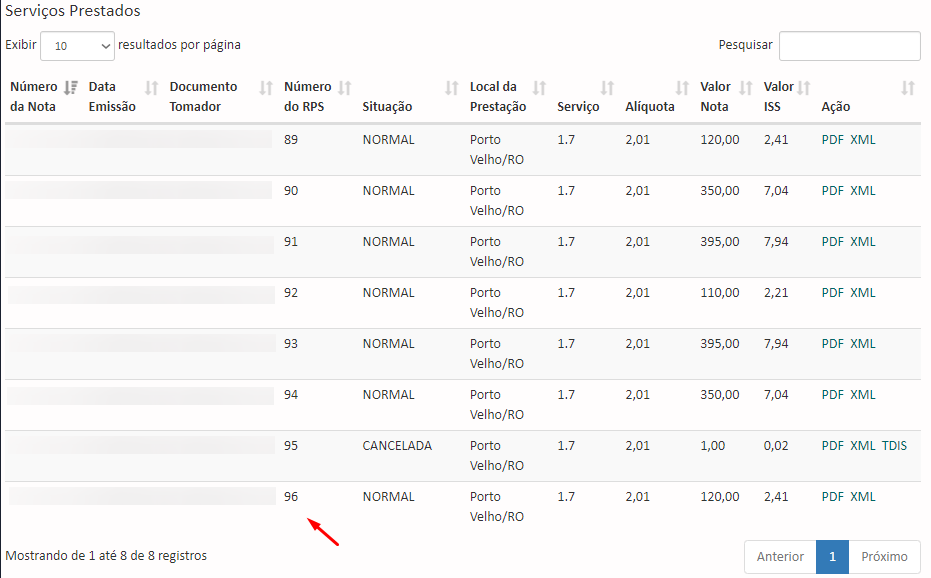Click Porto Velho/RO in row 91

(x=497, y=252)
